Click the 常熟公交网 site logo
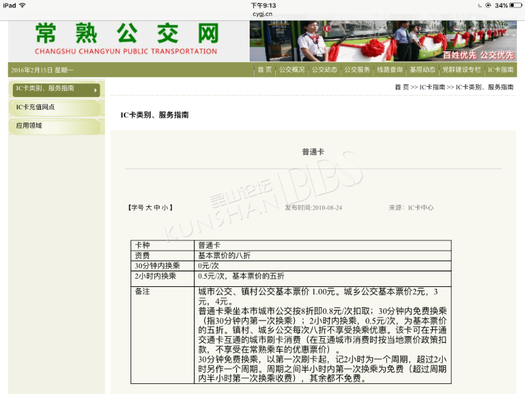 [x=127, y=38]
